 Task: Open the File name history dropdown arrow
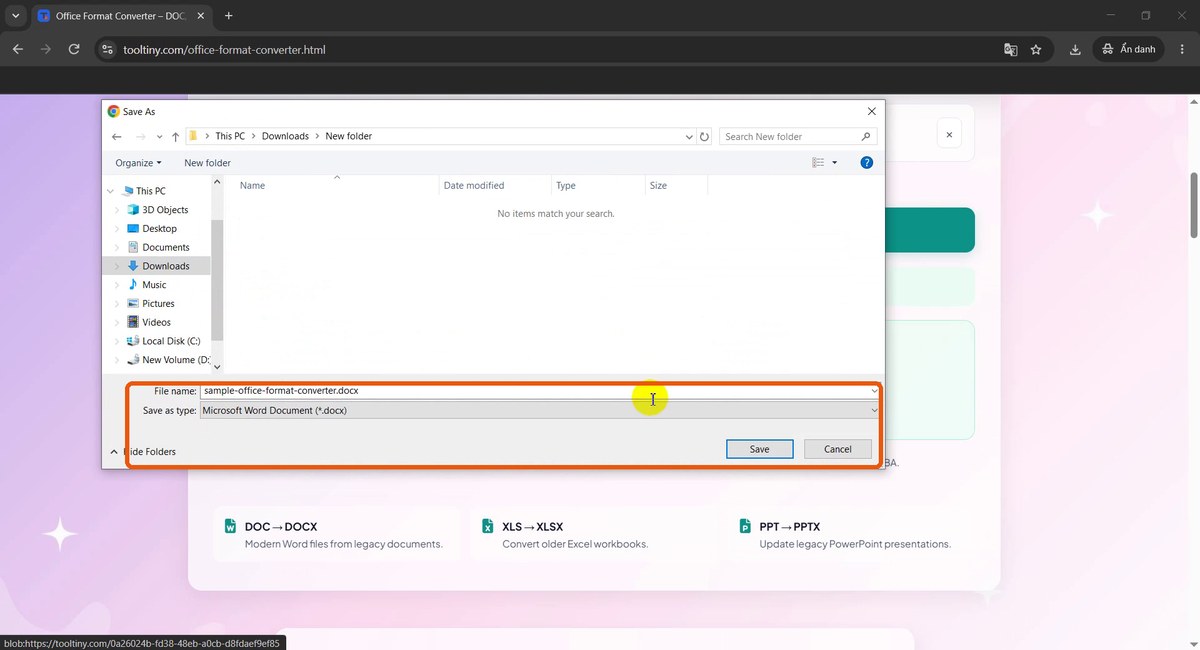(874, 391)
